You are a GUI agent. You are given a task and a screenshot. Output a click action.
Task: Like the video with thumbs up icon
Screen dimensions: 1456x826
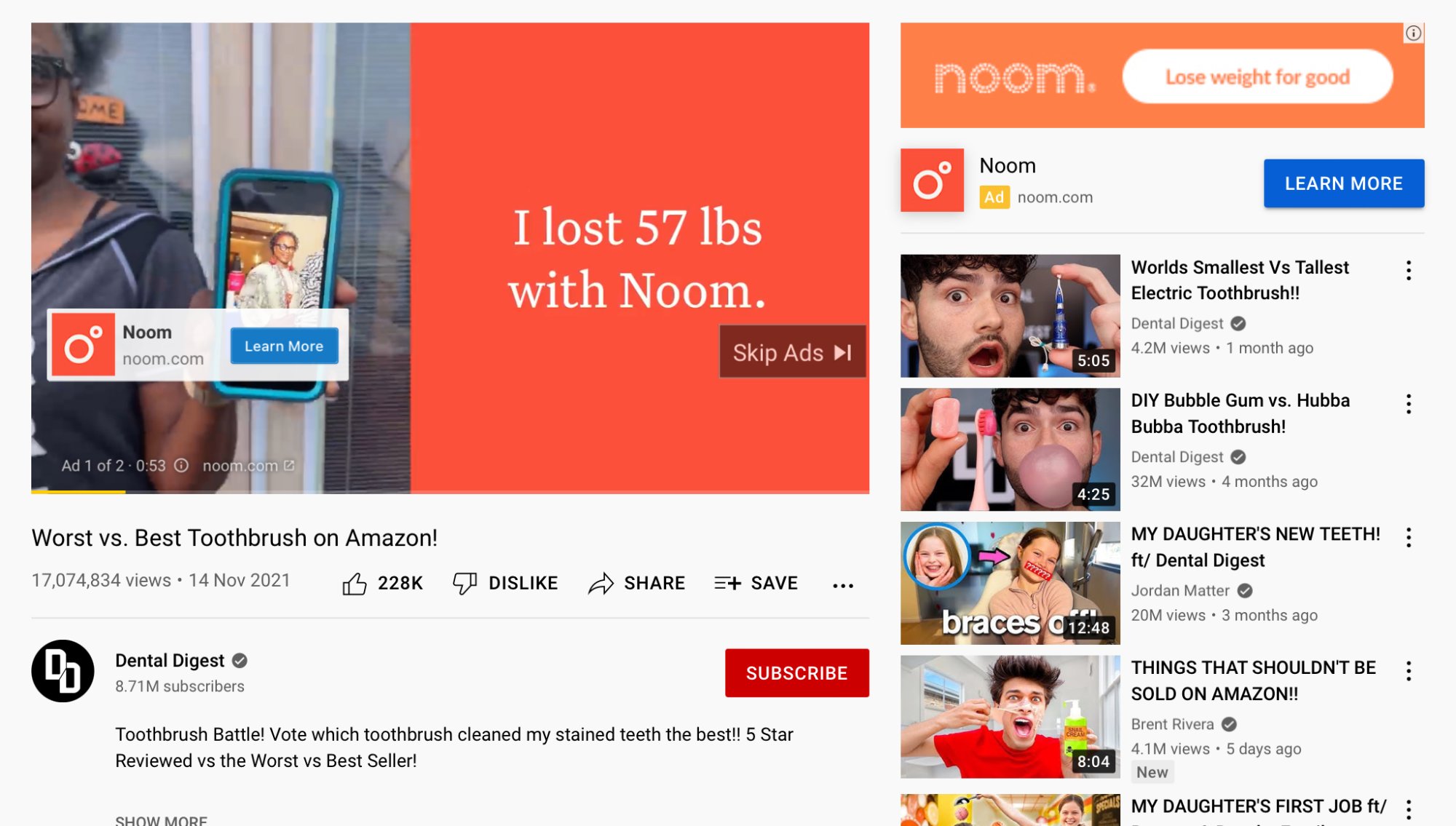click(x=355, y=584)
